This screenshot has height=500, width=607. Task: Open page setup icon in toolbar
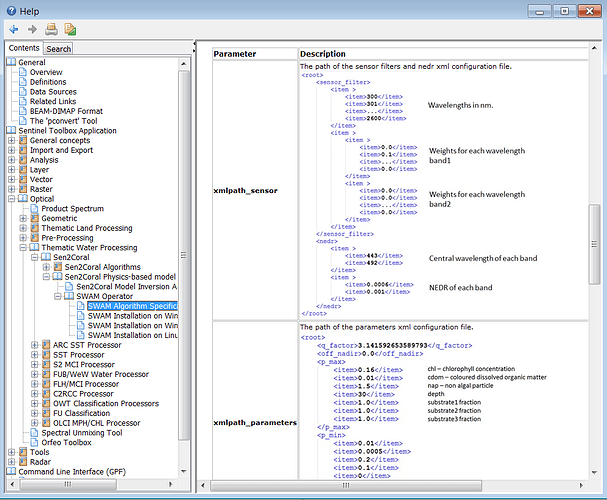point(70,29)
